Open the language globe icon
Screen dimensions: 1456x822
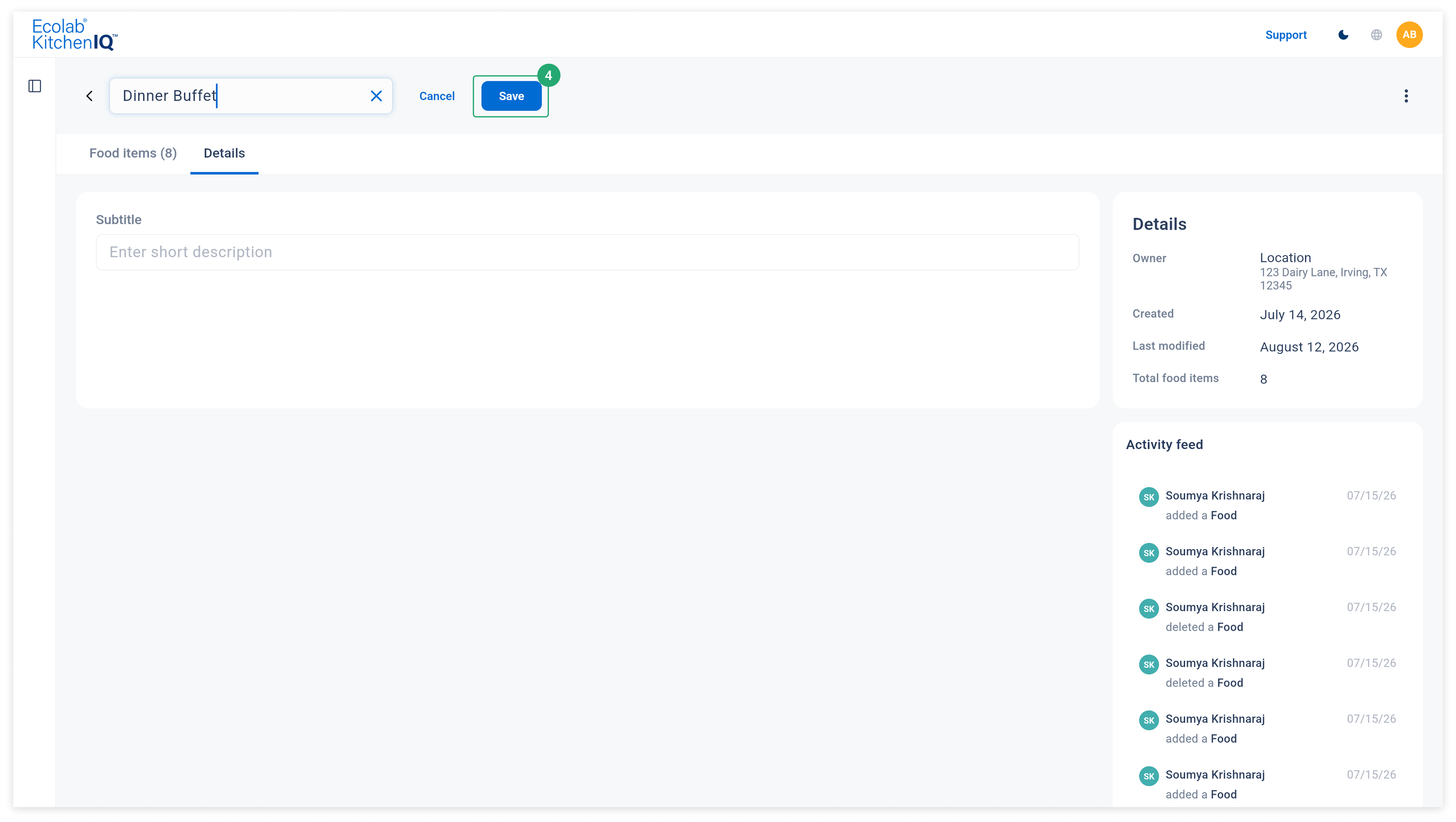click(1376, 35)
